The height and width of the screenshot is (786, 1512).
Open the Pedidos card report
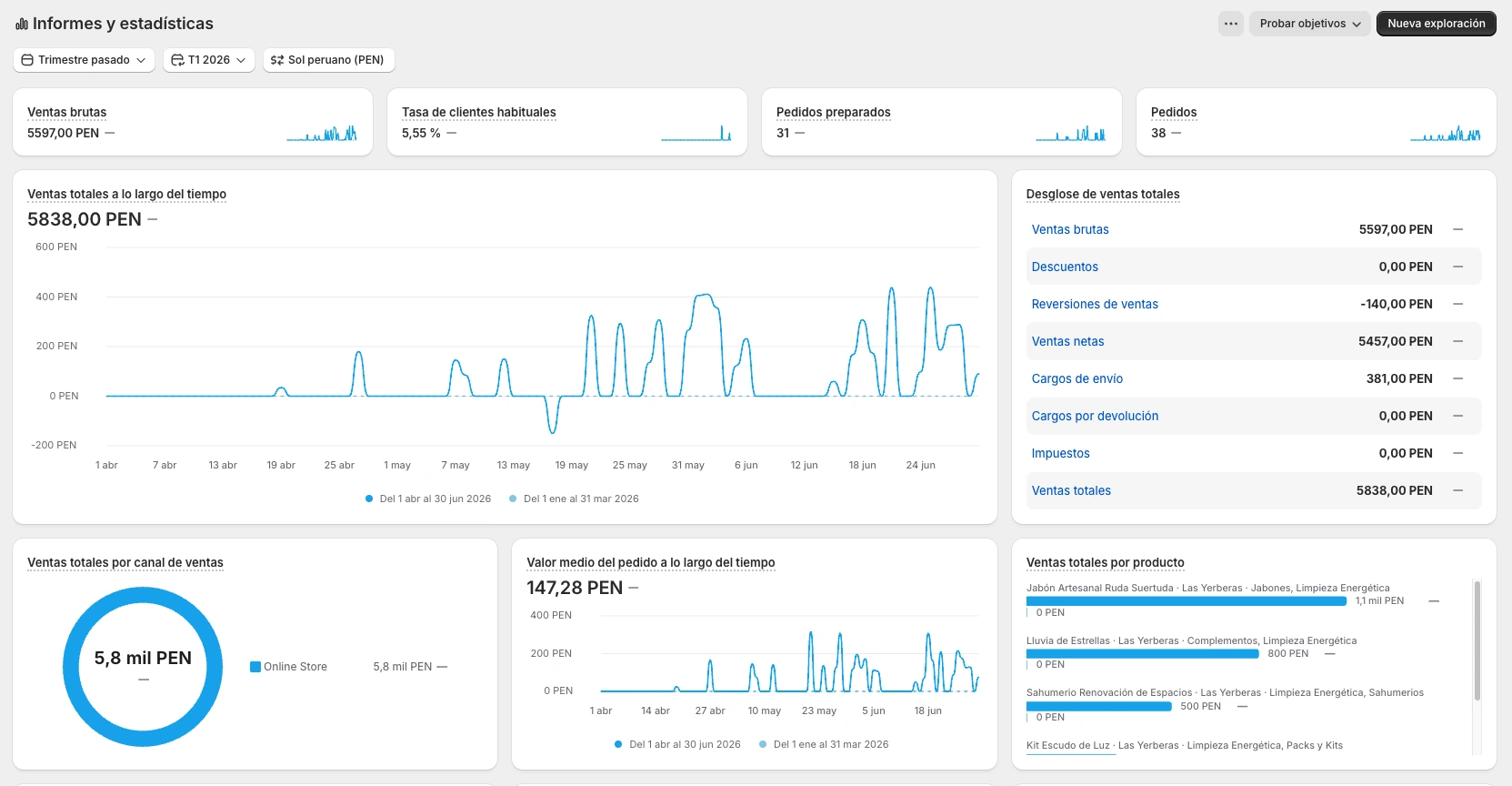pos(1174,112)
